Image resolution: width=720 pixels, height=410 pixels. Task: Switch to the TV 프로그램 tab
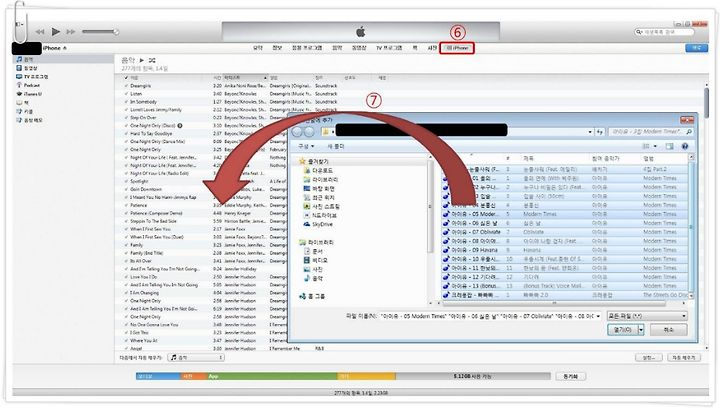point(389,48)
